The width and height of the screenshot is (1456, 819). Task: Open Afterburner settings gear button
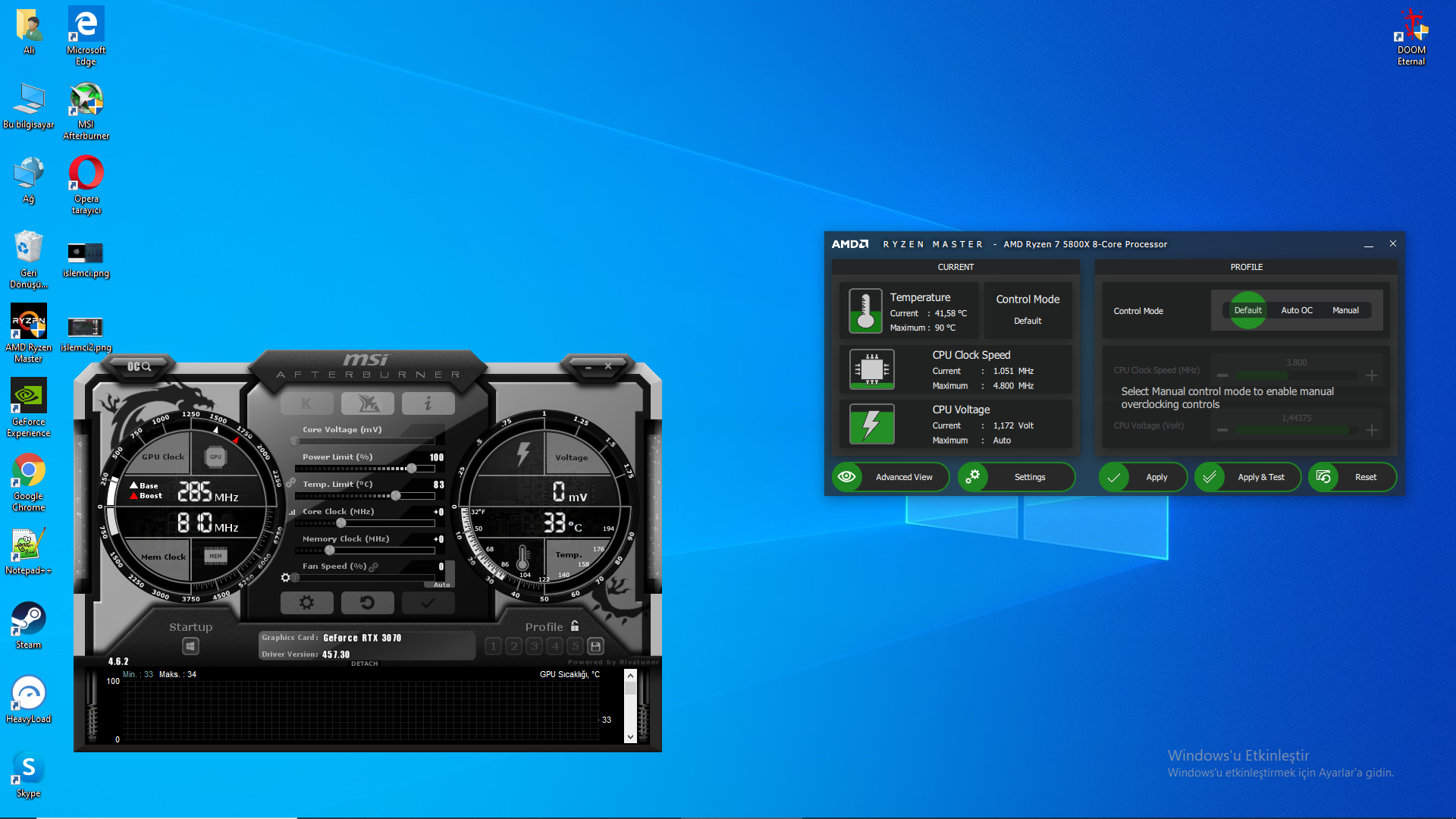click(x=306, y=603)
